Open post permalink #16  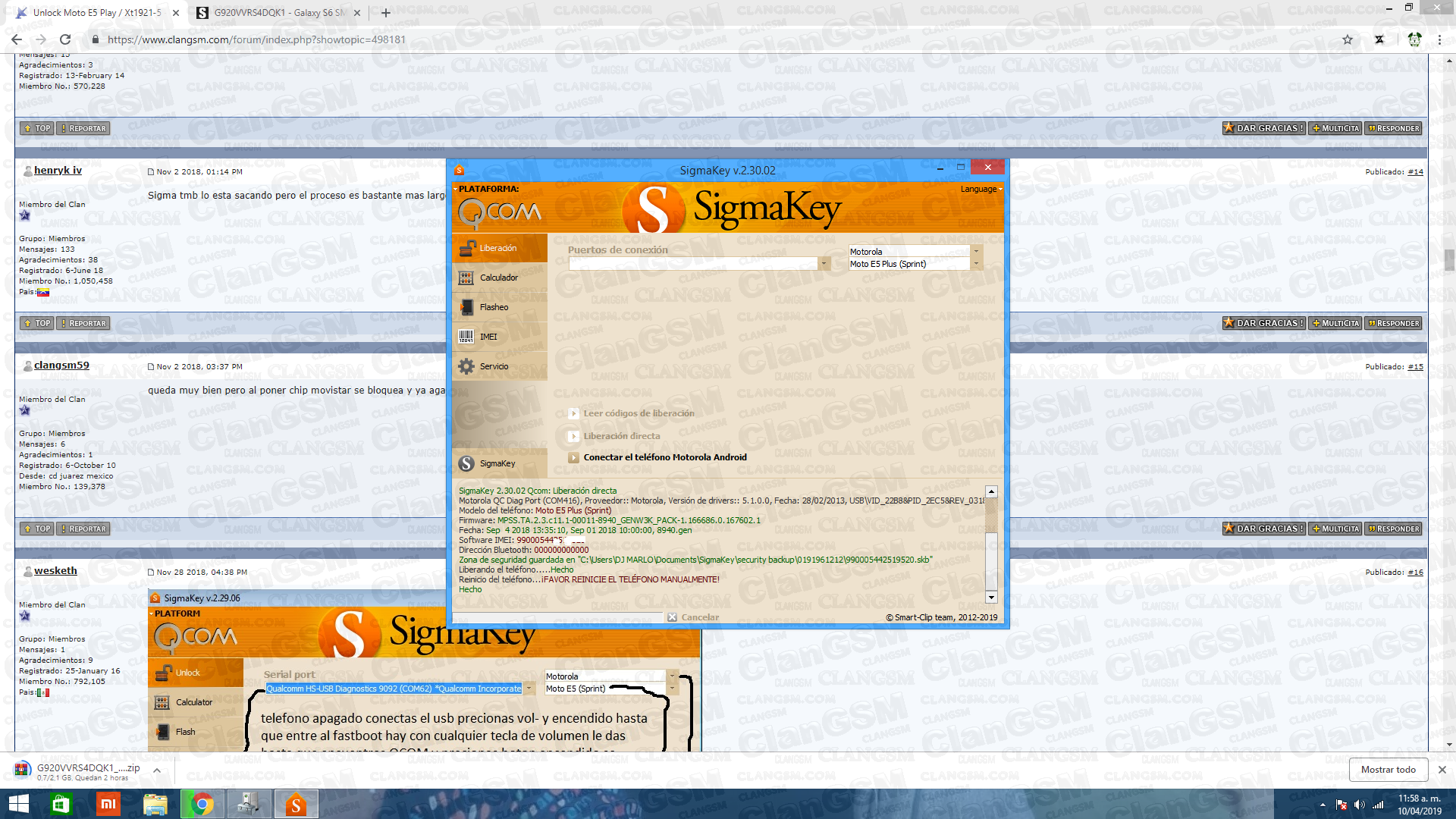[1415, 573]
